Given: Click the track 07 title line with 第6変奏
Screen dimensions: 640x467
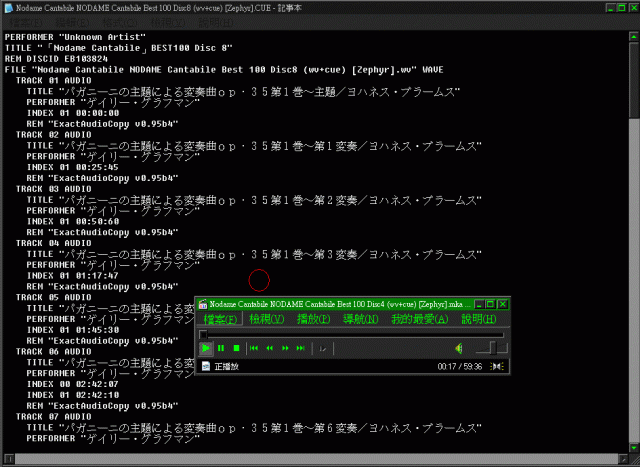Looking at the screenshot, I should coord(254,428).
